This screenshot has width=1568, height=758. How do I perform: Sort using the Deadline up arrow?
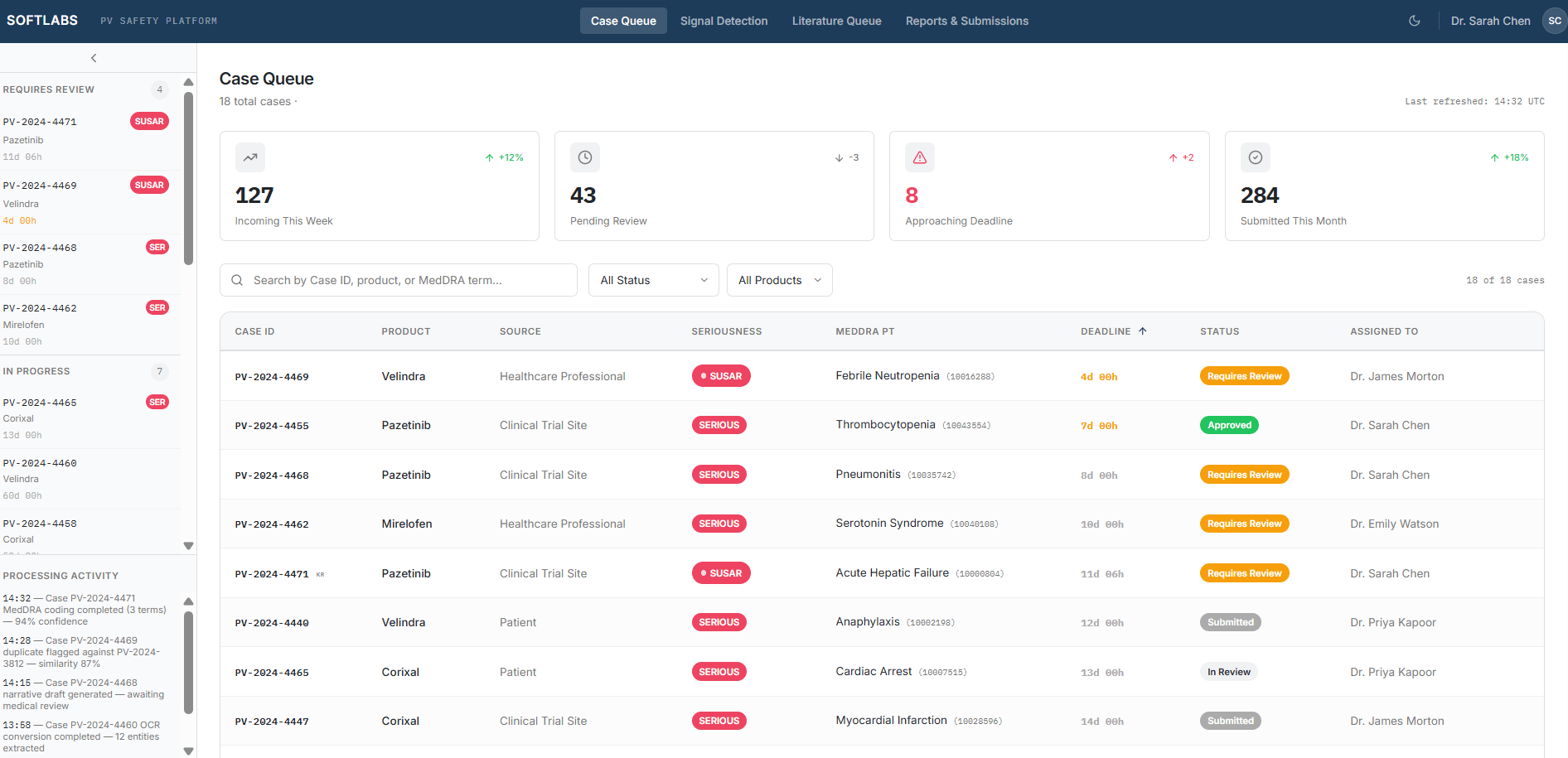1143,331
